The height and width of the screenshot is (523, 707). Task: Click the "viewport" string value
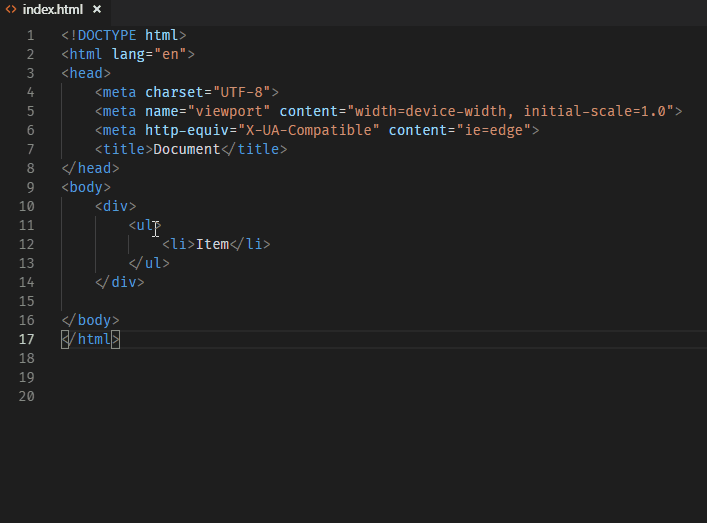click(x=229, y=111)
